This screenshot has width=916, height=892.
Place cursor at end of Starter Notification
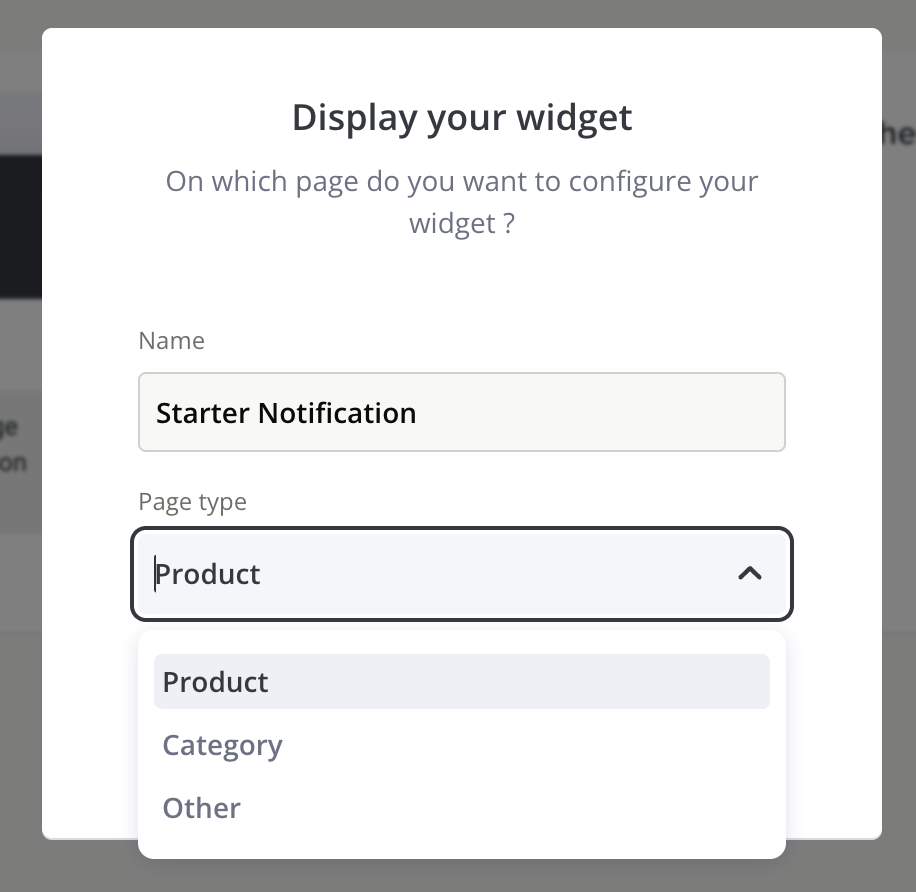(418, 413)
